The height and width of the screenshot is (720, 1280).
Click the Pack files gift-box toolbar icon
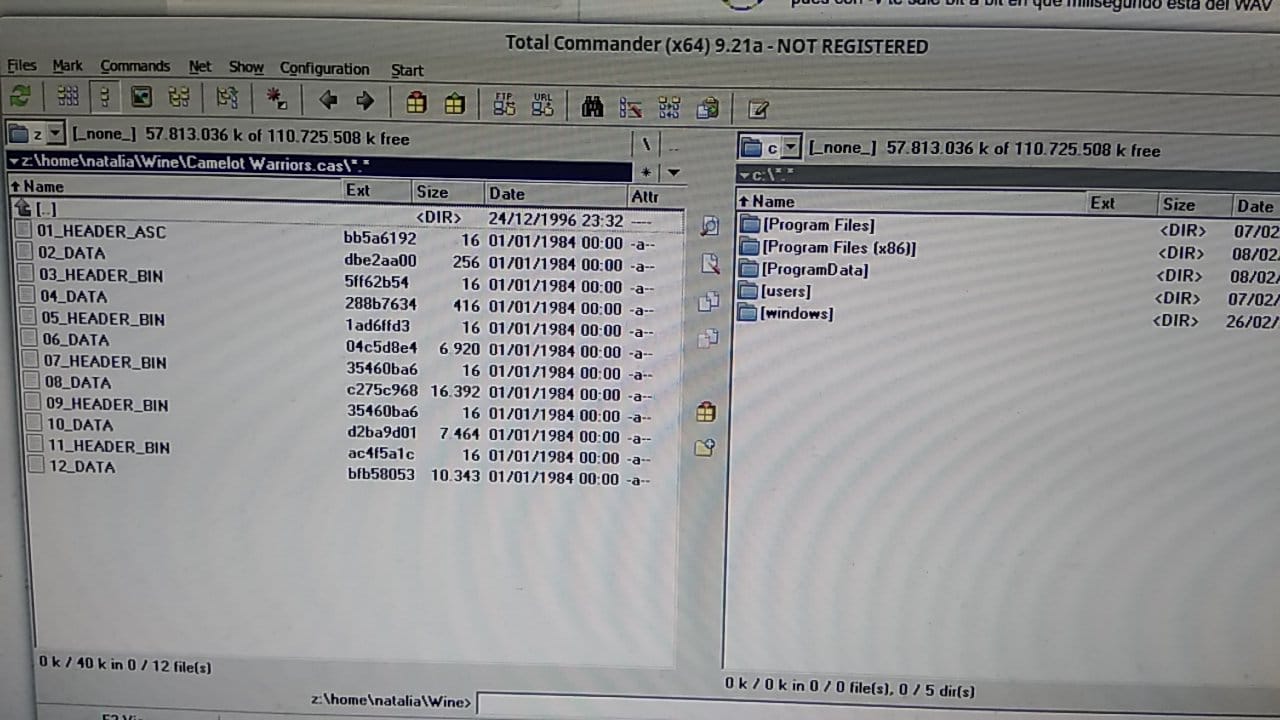coord(416,102)
